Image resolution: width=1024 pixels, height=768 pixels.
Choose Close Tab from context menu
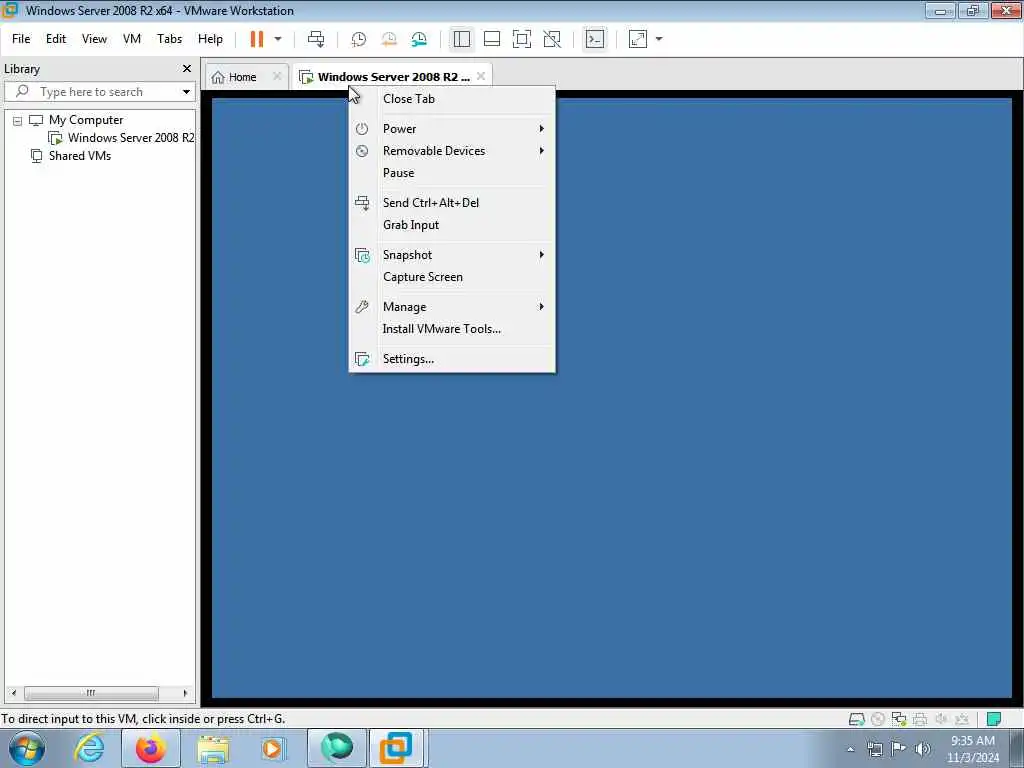[x=452, y=99]
